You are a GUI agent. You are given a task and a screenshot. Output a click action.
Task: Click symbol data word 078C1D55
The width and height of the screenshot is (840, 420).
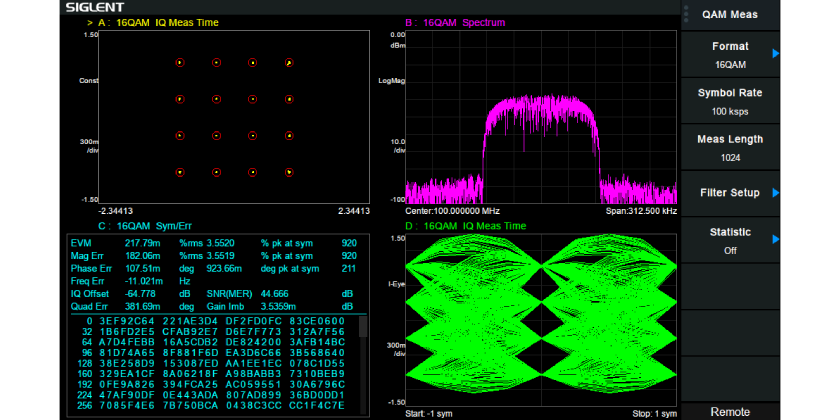pos(317,363)
